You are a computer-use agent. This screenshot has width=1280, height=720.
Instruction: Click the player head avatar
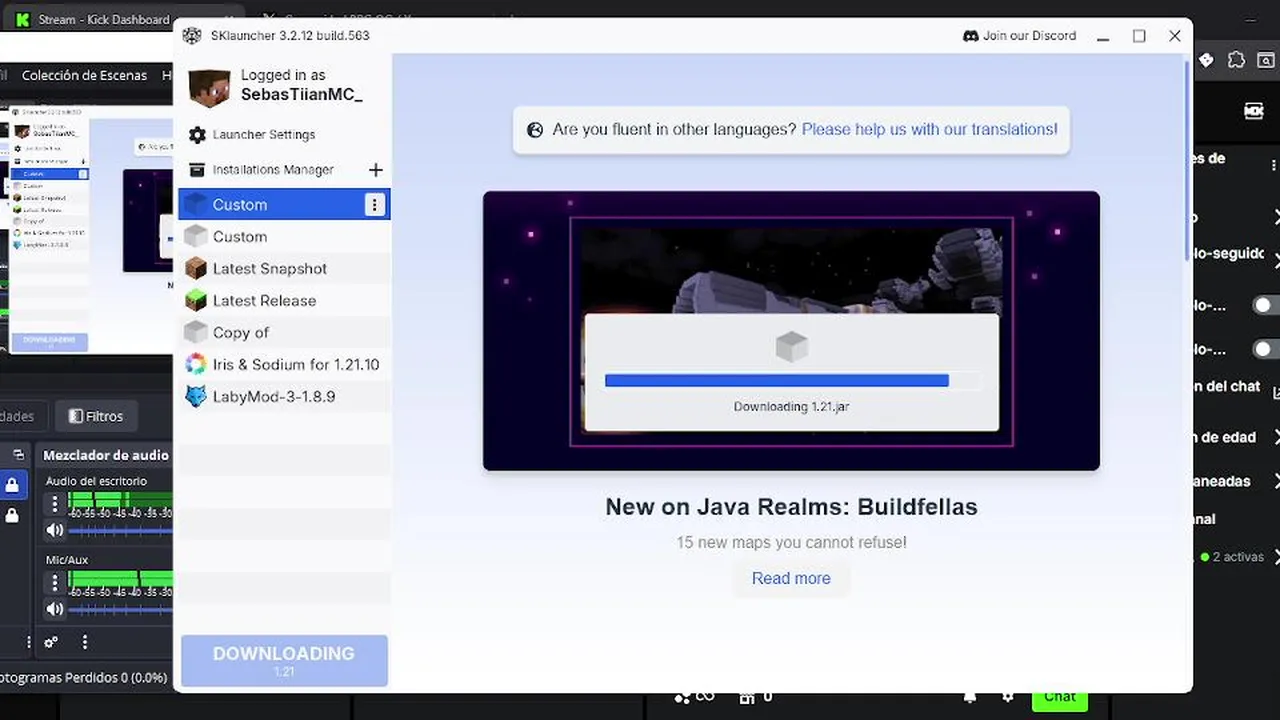[x=210, y=88]
